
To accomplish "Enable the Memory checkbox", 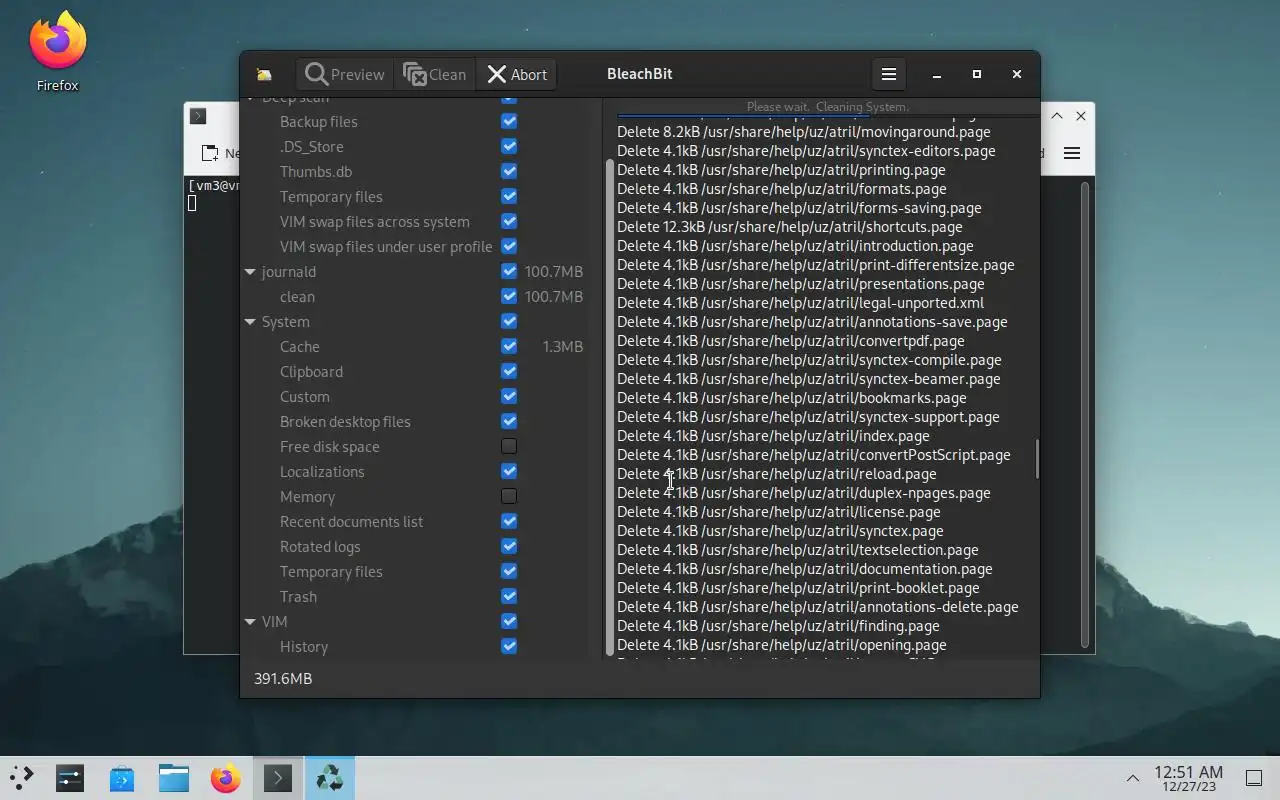I will (x=509, y=496).
